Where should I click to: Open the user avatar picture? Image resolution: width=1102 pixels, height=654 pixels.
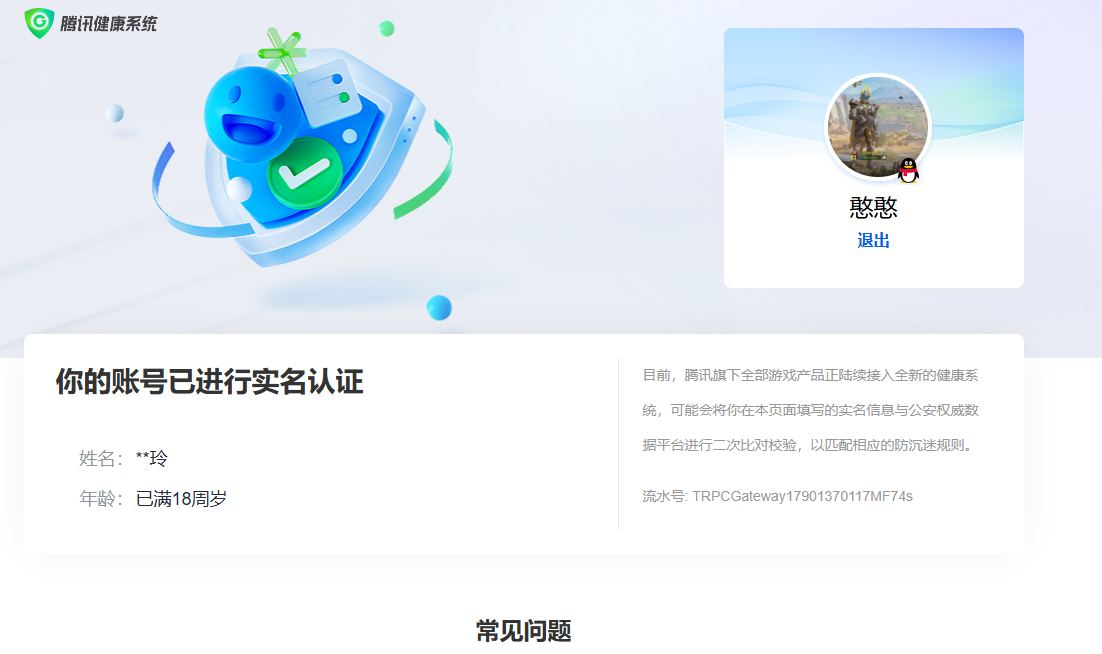(878, 127)
